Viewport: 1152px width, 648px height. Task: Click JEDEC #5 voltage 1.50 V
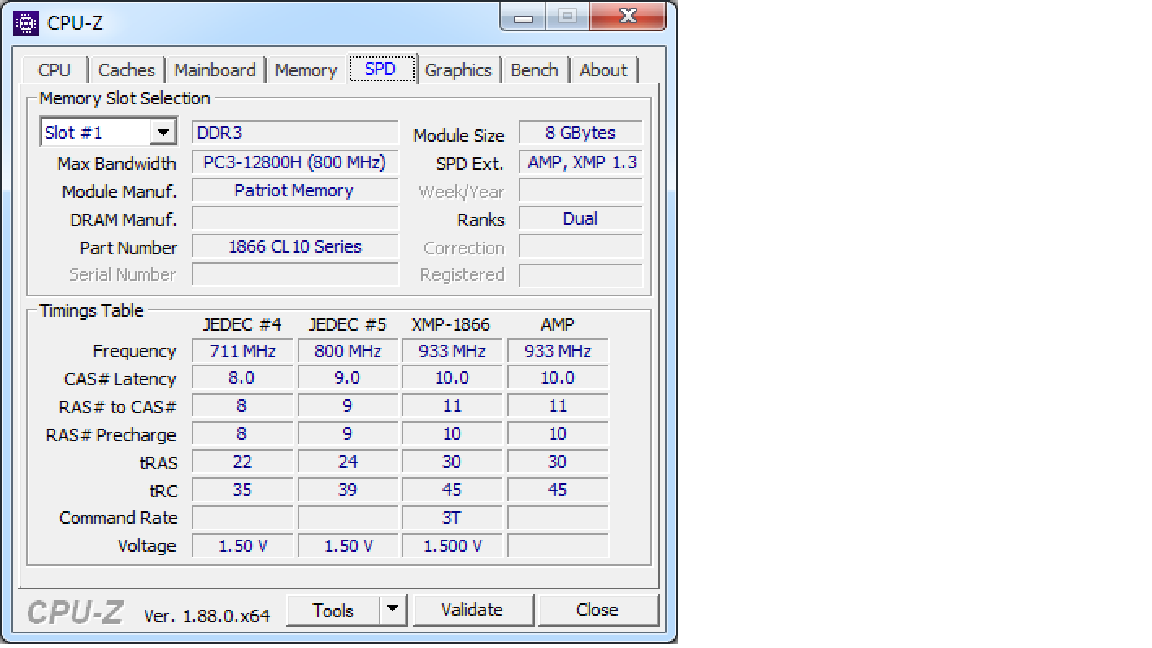(x=348, y=546)
